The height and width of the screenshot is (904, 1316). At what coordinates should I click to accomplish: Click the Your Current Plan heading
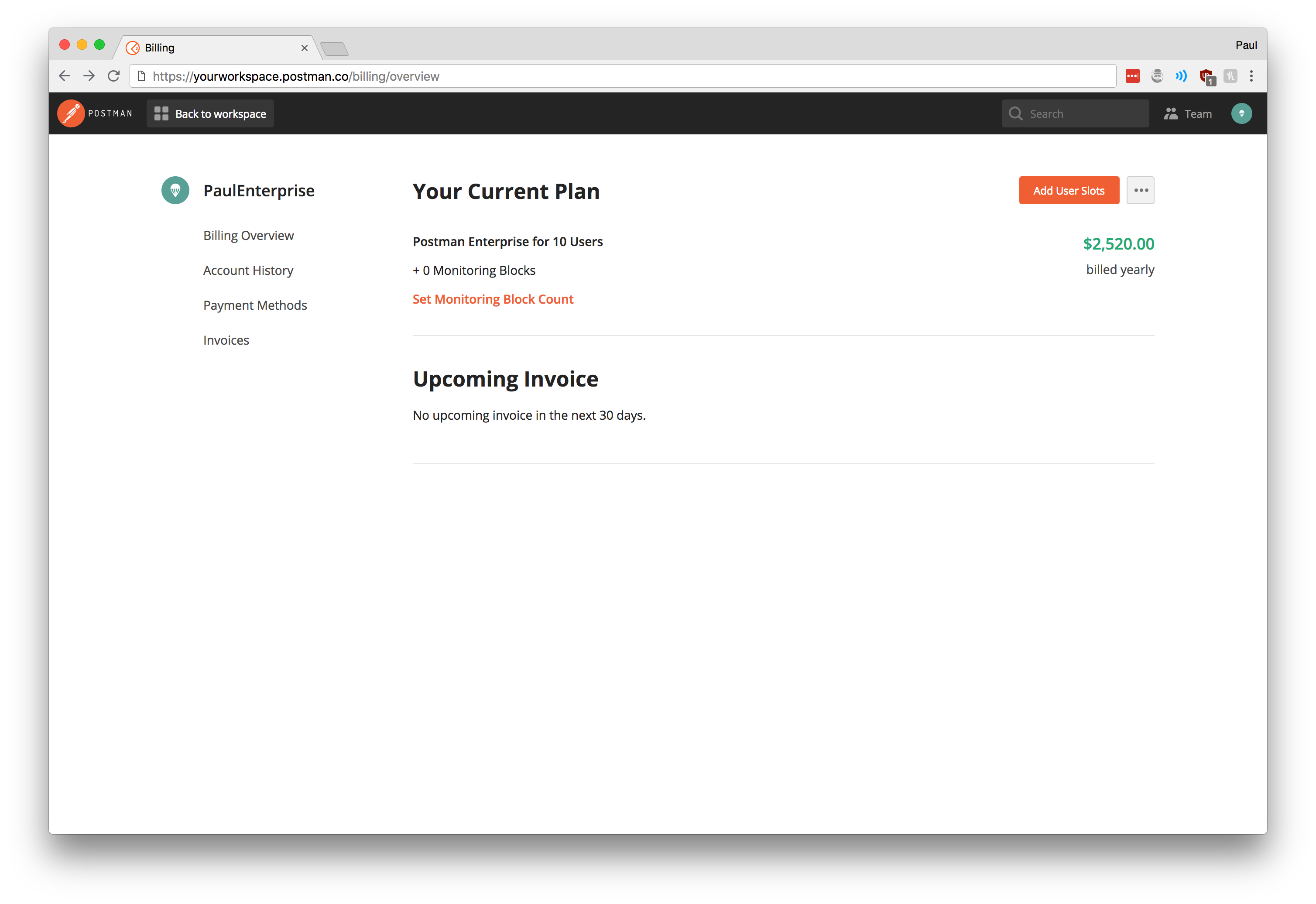[506, 192]
